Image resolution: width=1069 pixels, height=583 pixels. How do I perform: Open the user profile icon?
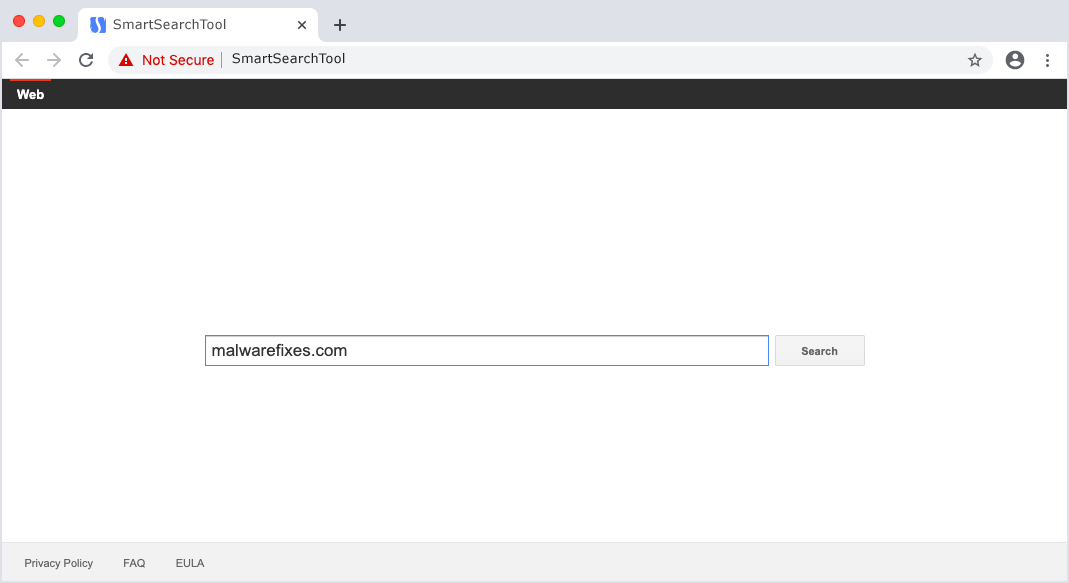click(x=1014, y=60)
